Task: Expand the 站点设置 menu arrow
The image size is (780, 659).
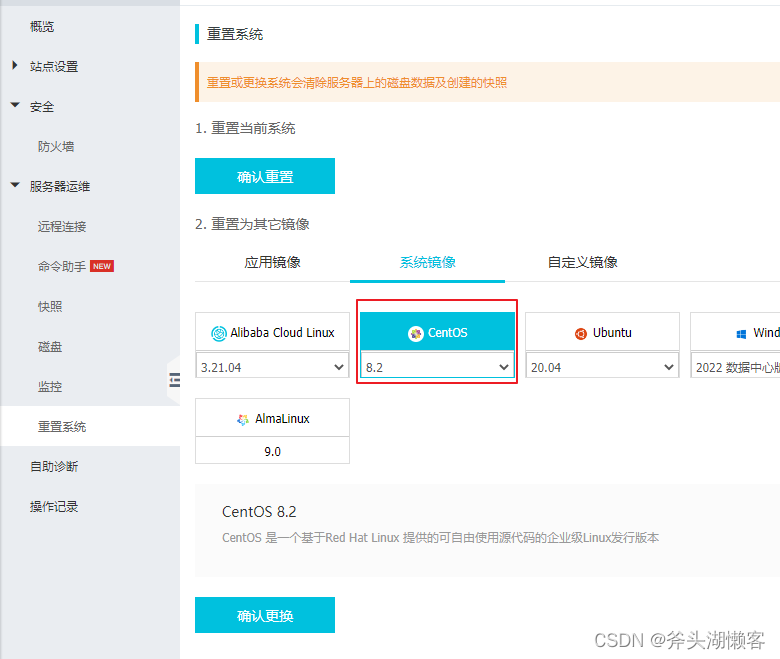Action: 15,65
